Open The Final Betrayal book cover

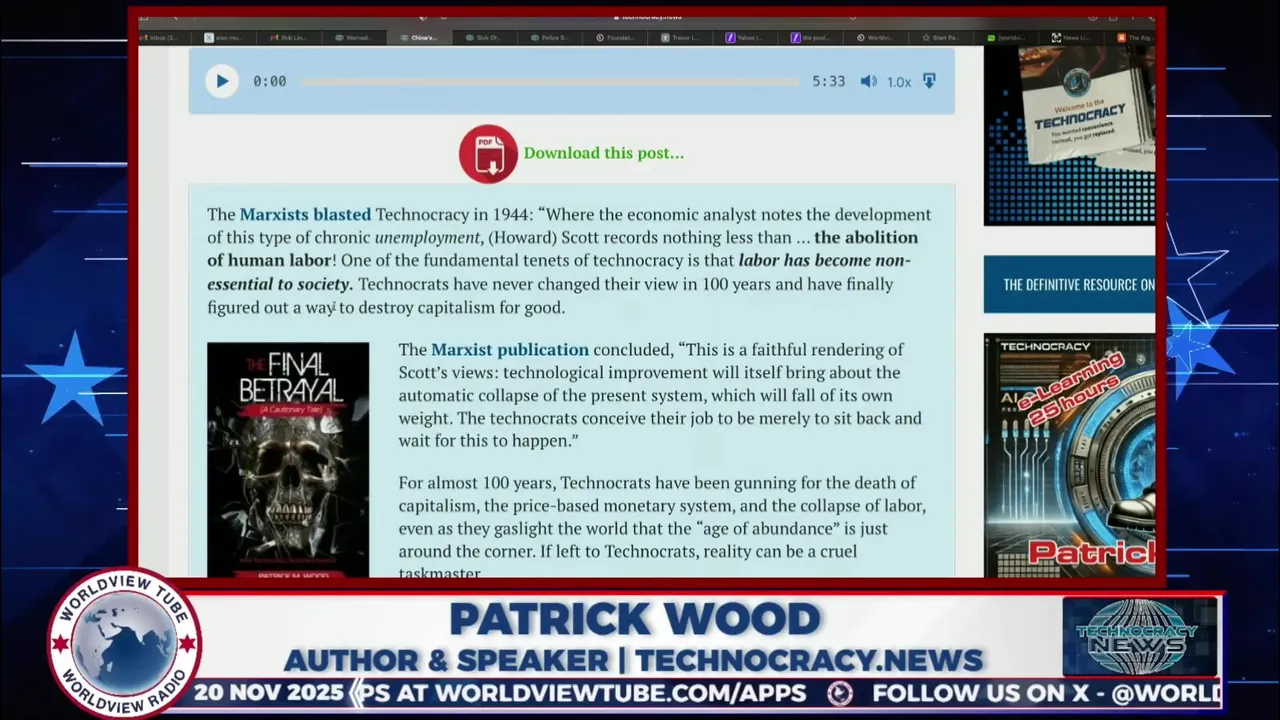coord(288,460)
